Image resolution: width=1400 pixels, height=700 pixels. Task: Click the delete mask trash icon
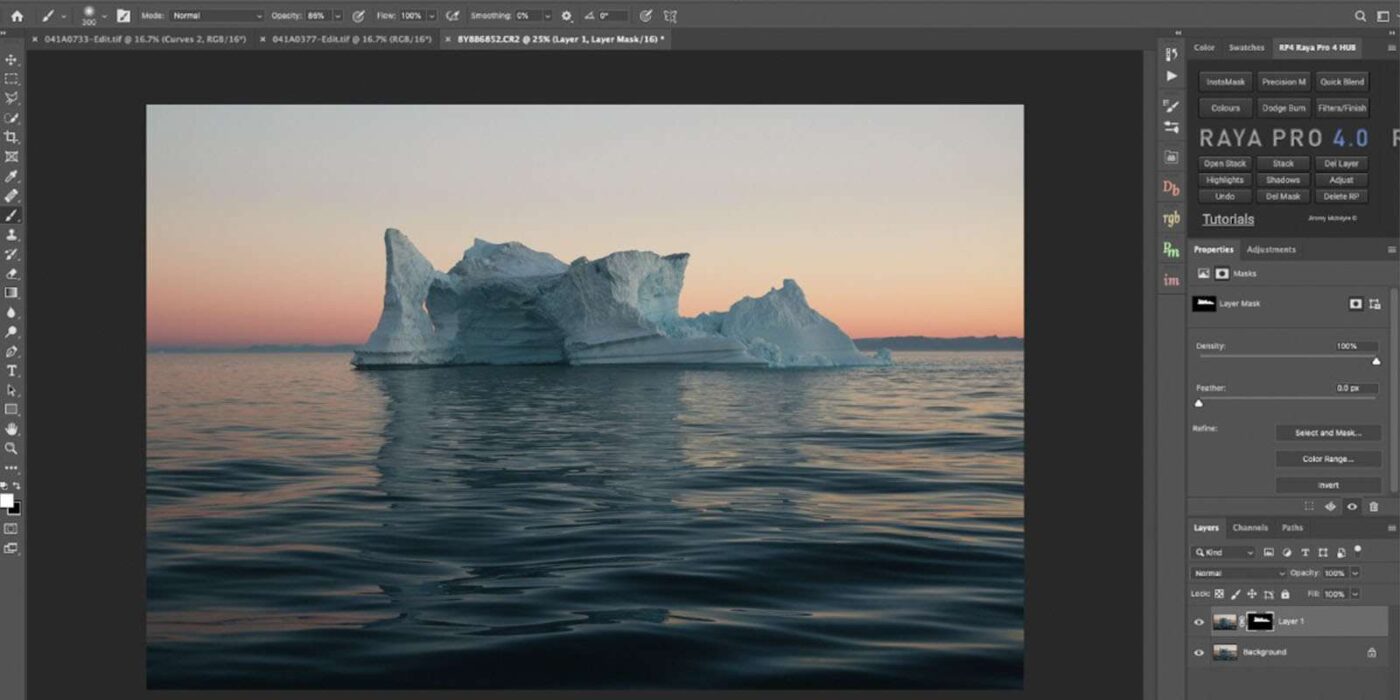coord(1374,507)
